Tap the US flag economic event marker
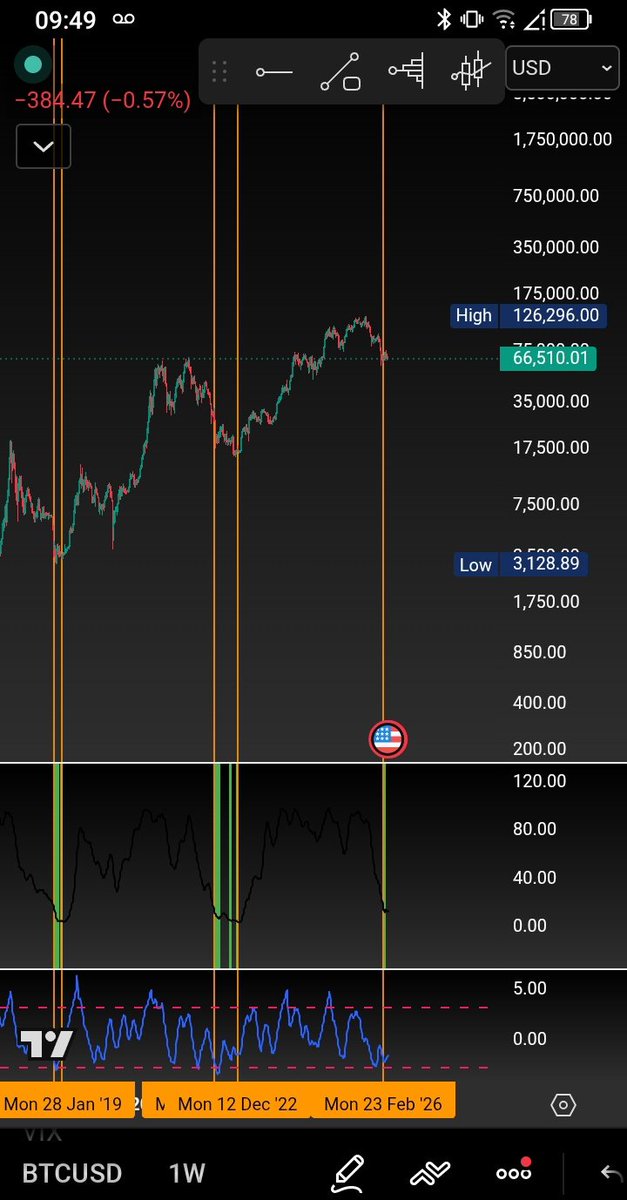Viewport: 627px width, 1200px height. pyautogui.click(x=387, y=739)
